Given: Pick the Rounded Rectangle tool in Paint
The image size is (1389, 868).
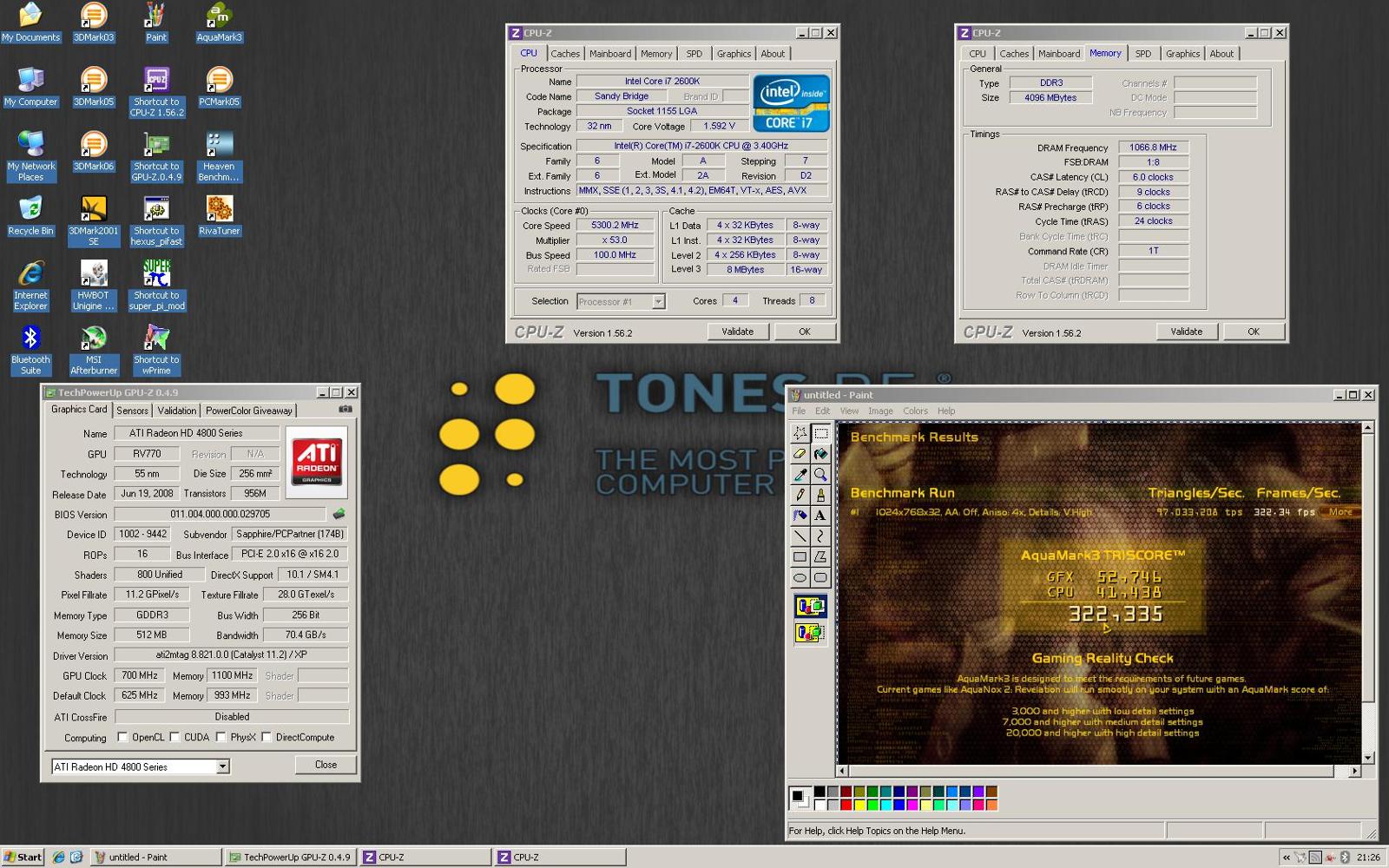Looking at the screenshot, I should point(820,578).
